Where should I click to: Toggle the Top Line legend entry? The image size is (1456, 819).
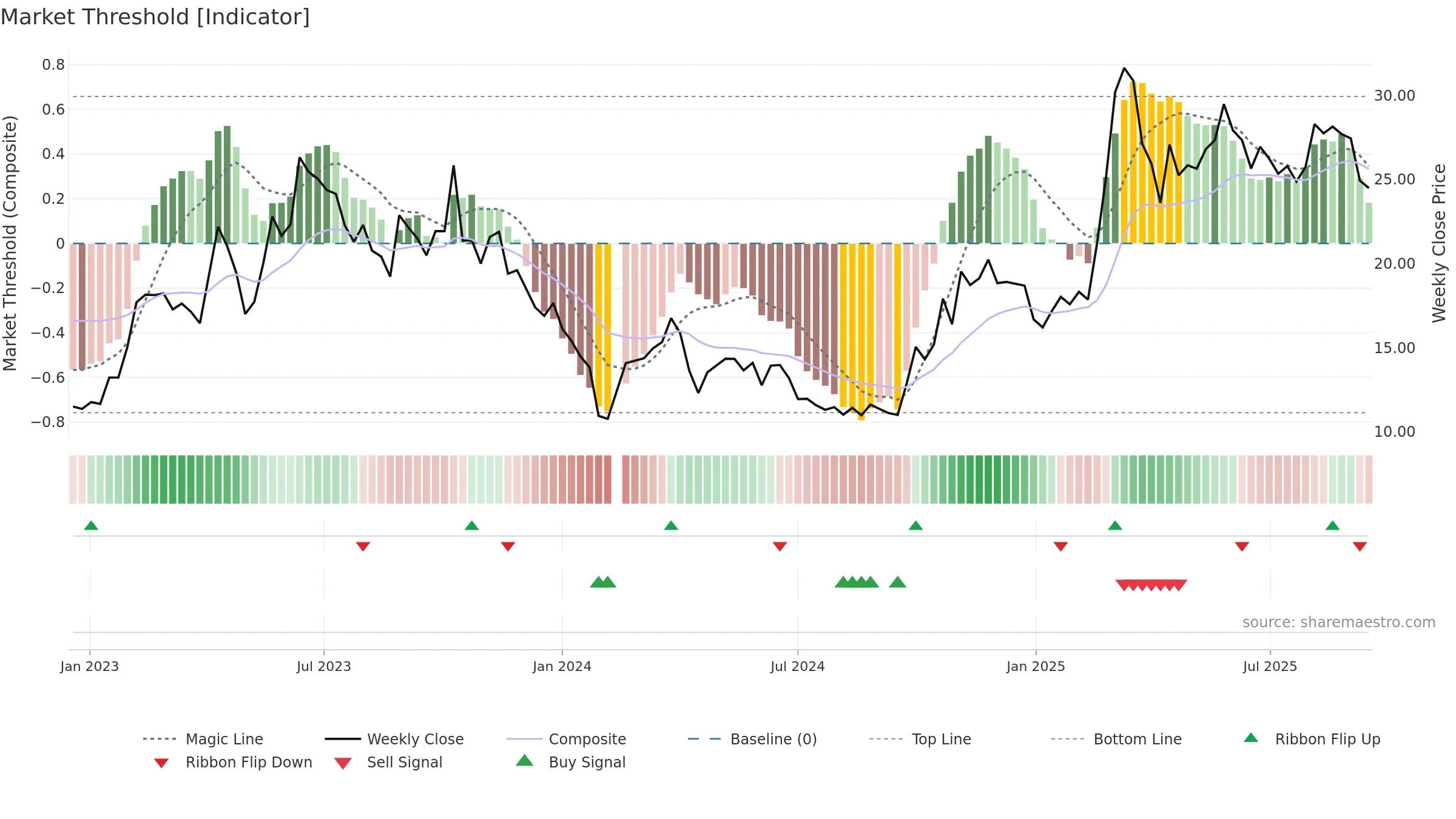[x=920, y=739]
